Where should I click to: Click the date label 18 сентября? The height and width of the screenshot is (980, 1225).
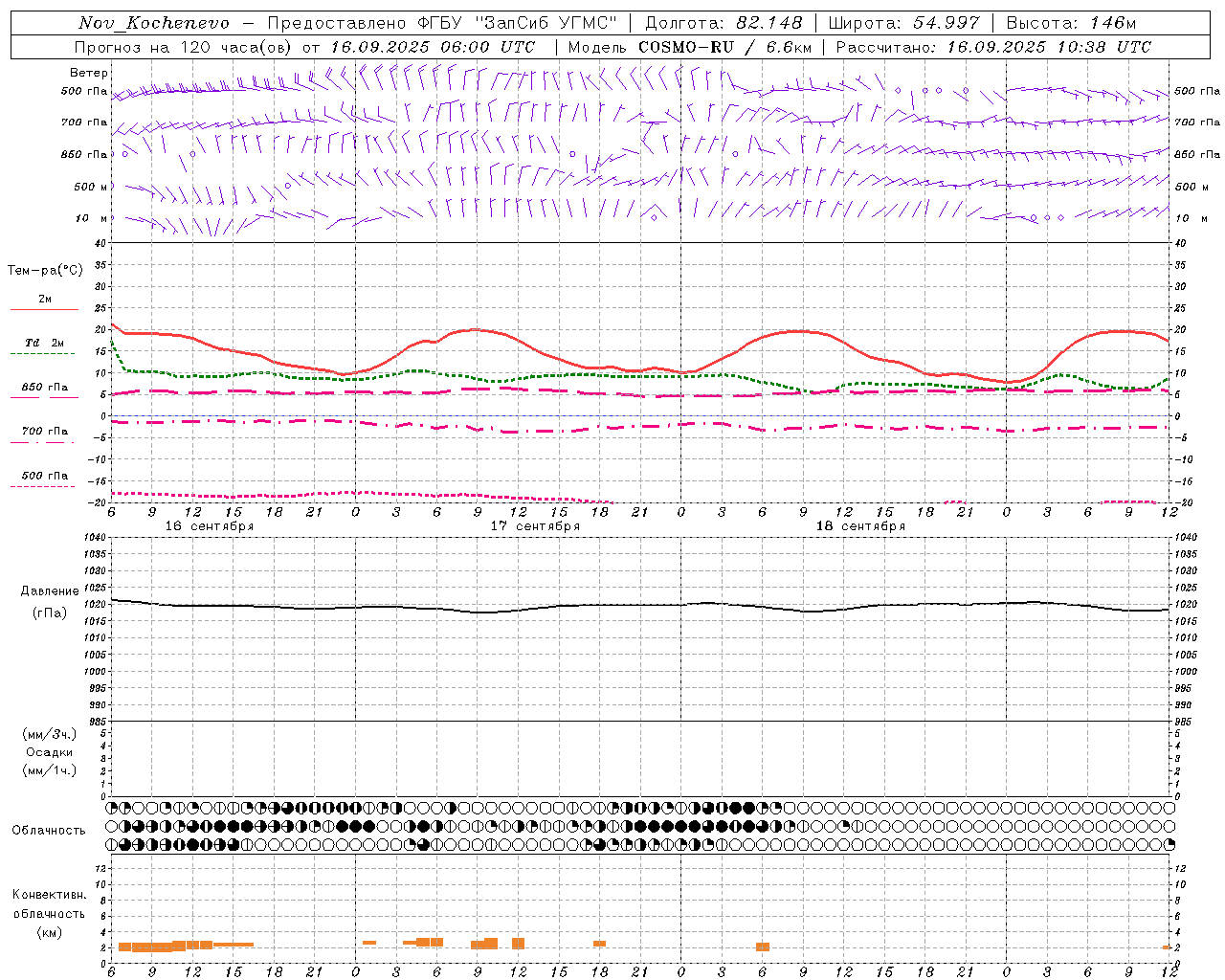(860, 526)
